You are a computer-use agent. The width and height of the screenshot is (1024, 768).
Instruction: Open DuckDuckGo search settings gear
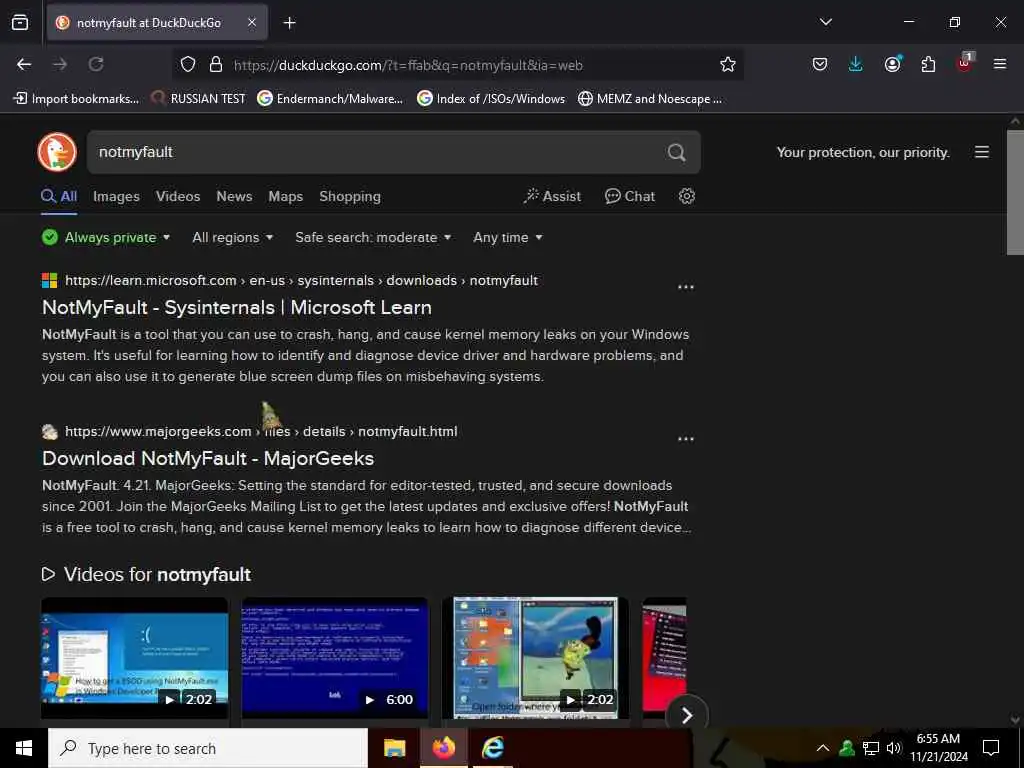click(x=686, y=196)
